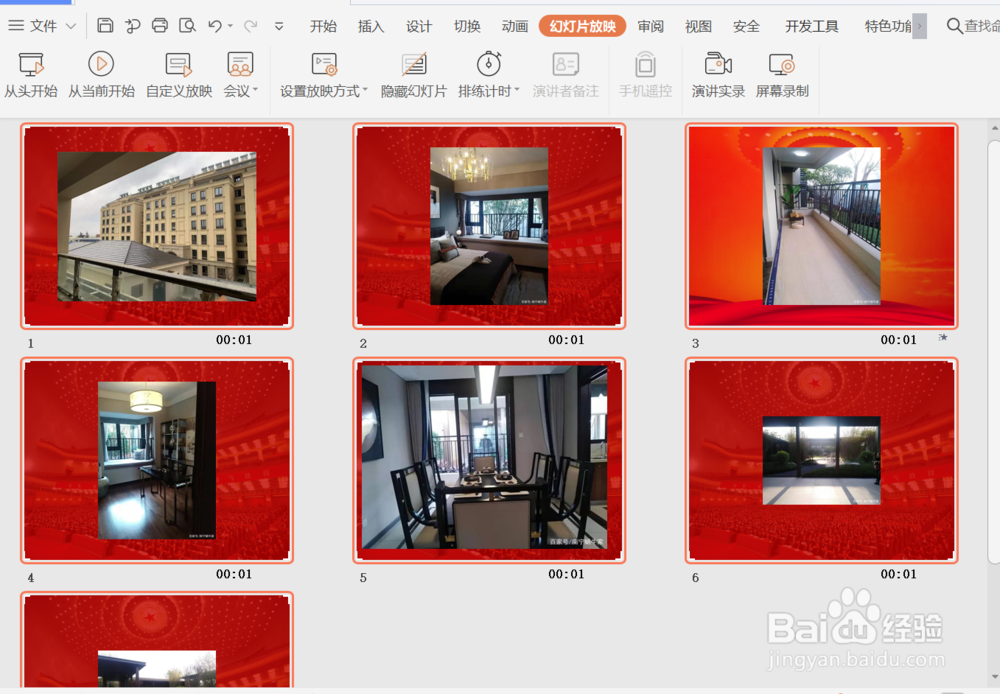
Task: Expand the 设置放映方式 dropdown arrow
Action: coord(365,90)
